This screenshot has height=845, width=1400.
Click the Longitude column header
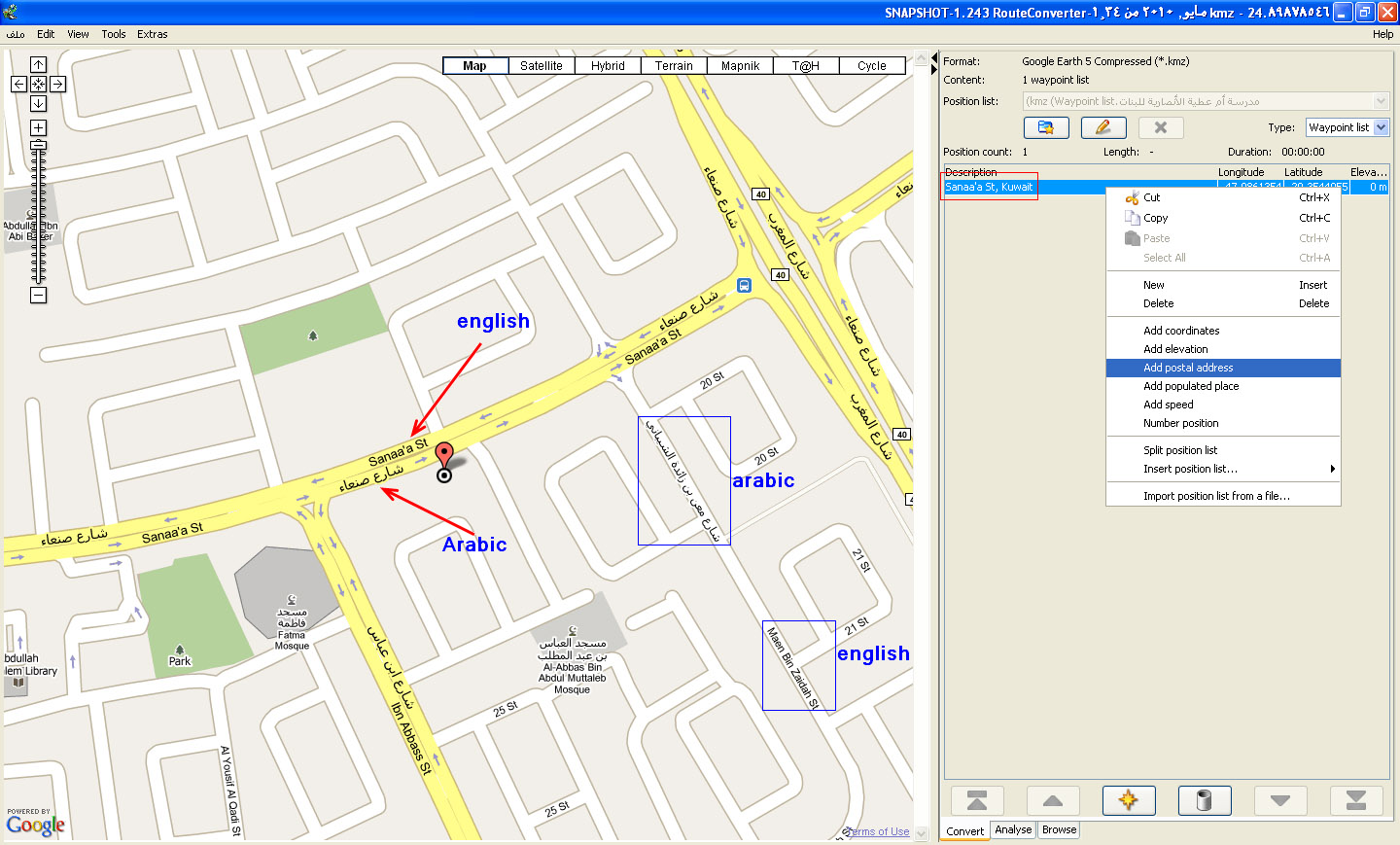click(x=1241, y=172)
